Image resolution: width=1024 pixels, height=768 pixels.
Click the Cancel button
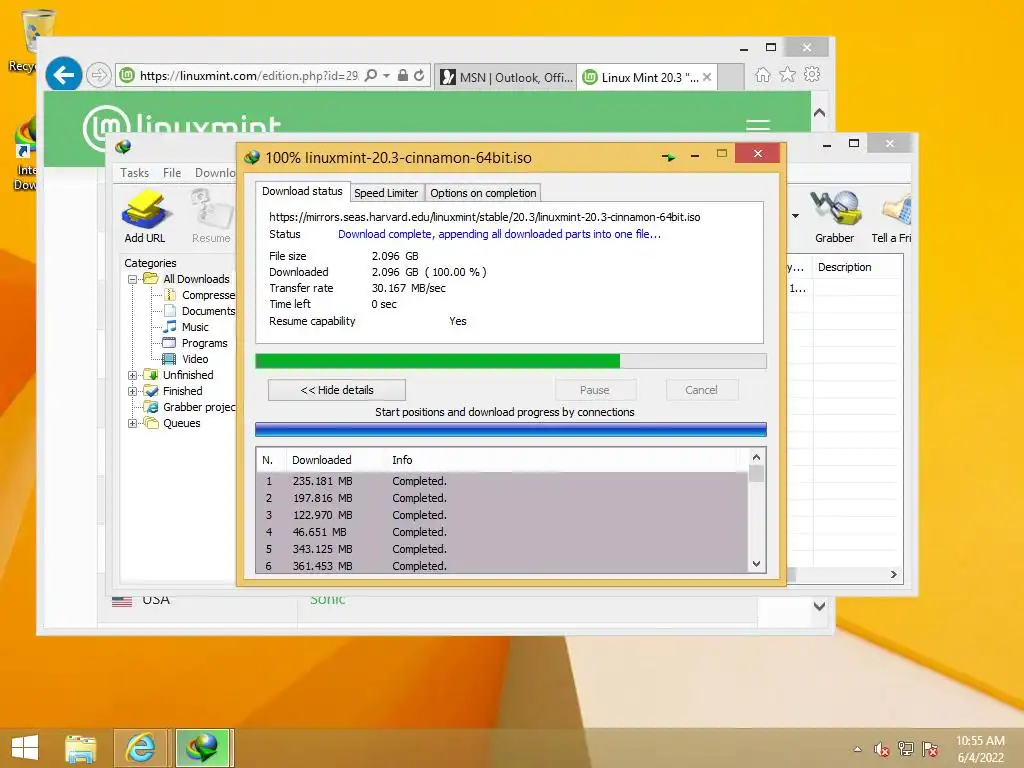pos(701,390)
